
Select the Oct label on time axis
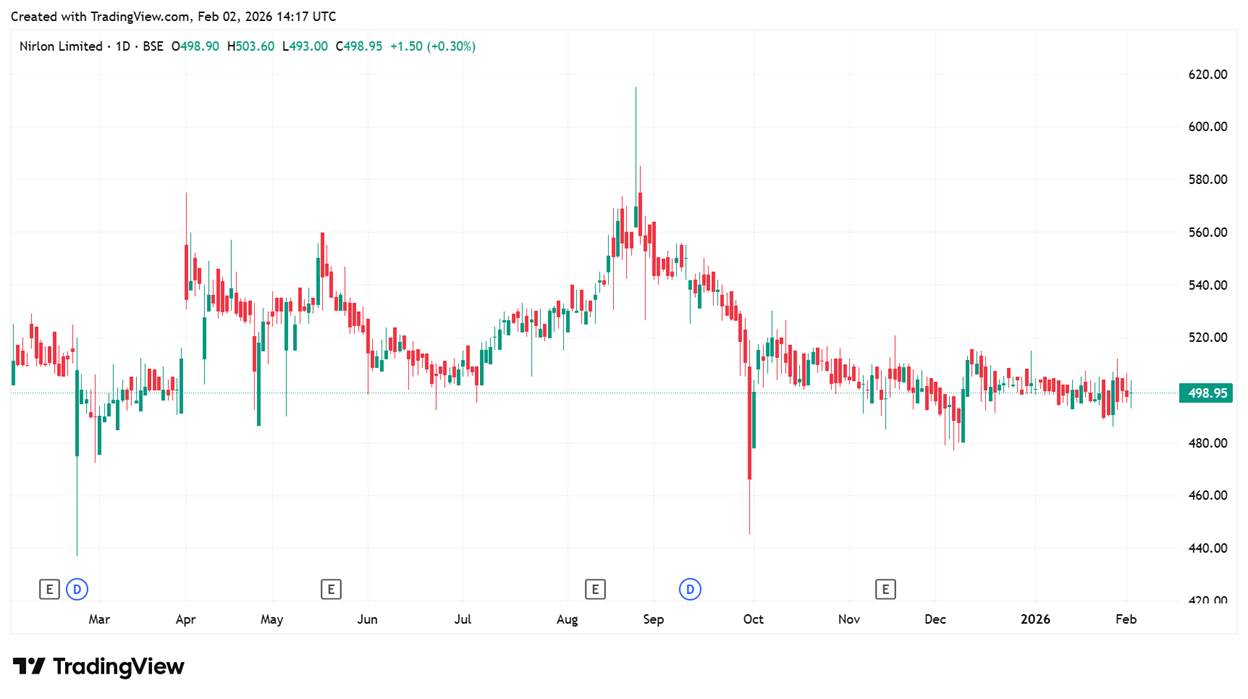(753, 619)
